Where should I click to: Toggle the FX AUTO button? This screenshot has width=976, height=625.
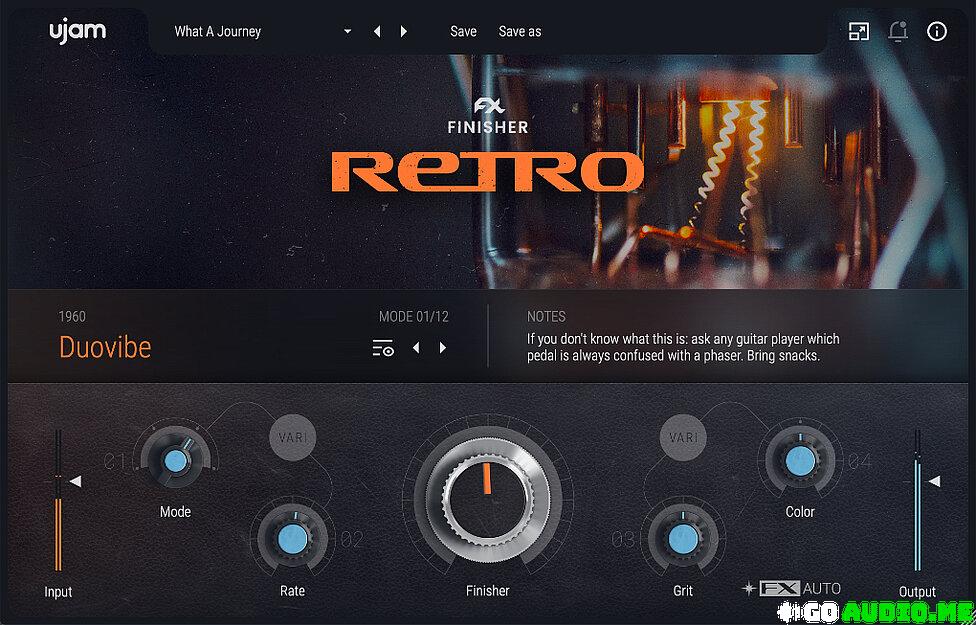click(792, 588)
